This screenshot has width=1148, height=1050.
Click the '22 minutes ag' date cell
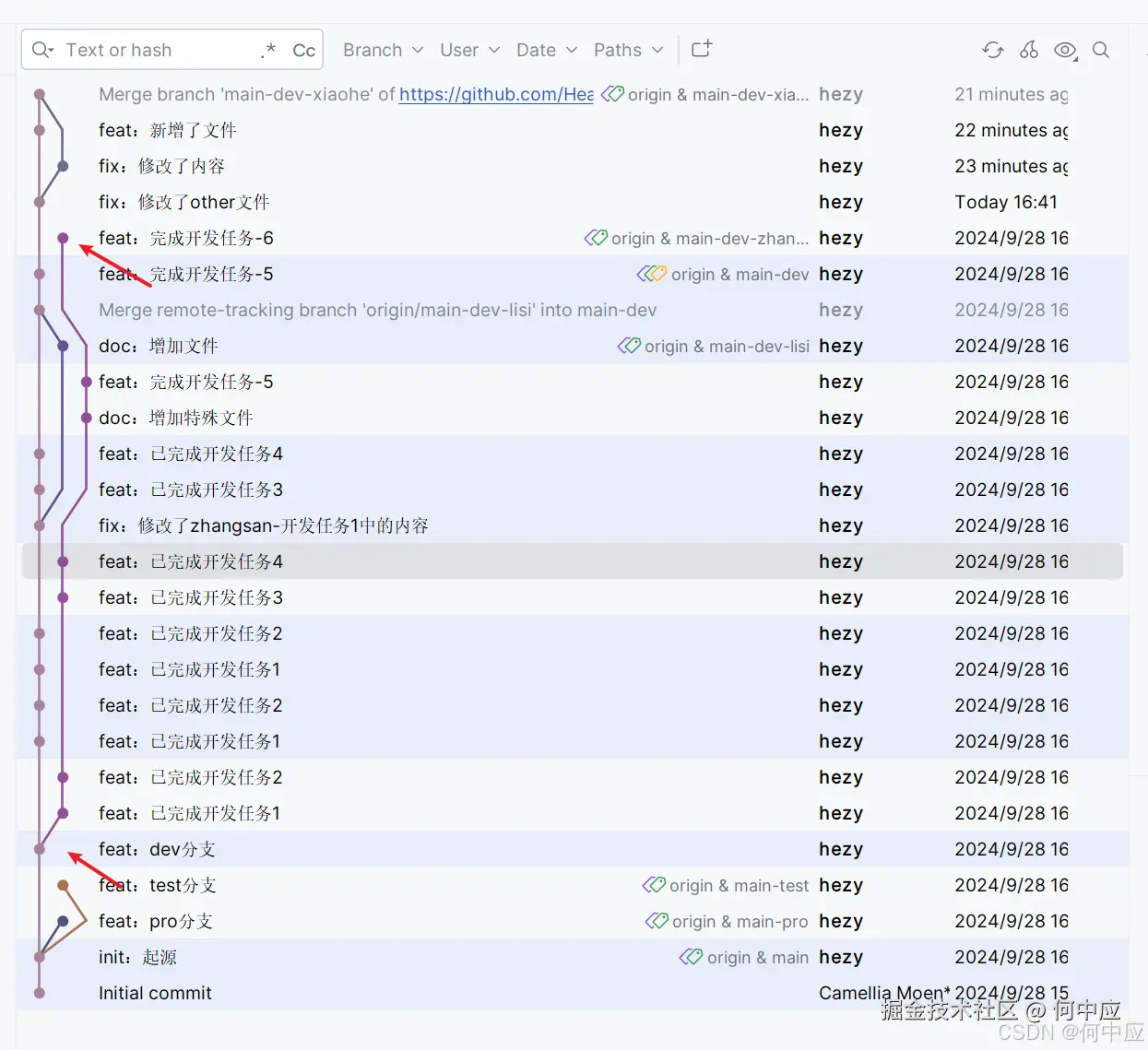pos(1012,130)
